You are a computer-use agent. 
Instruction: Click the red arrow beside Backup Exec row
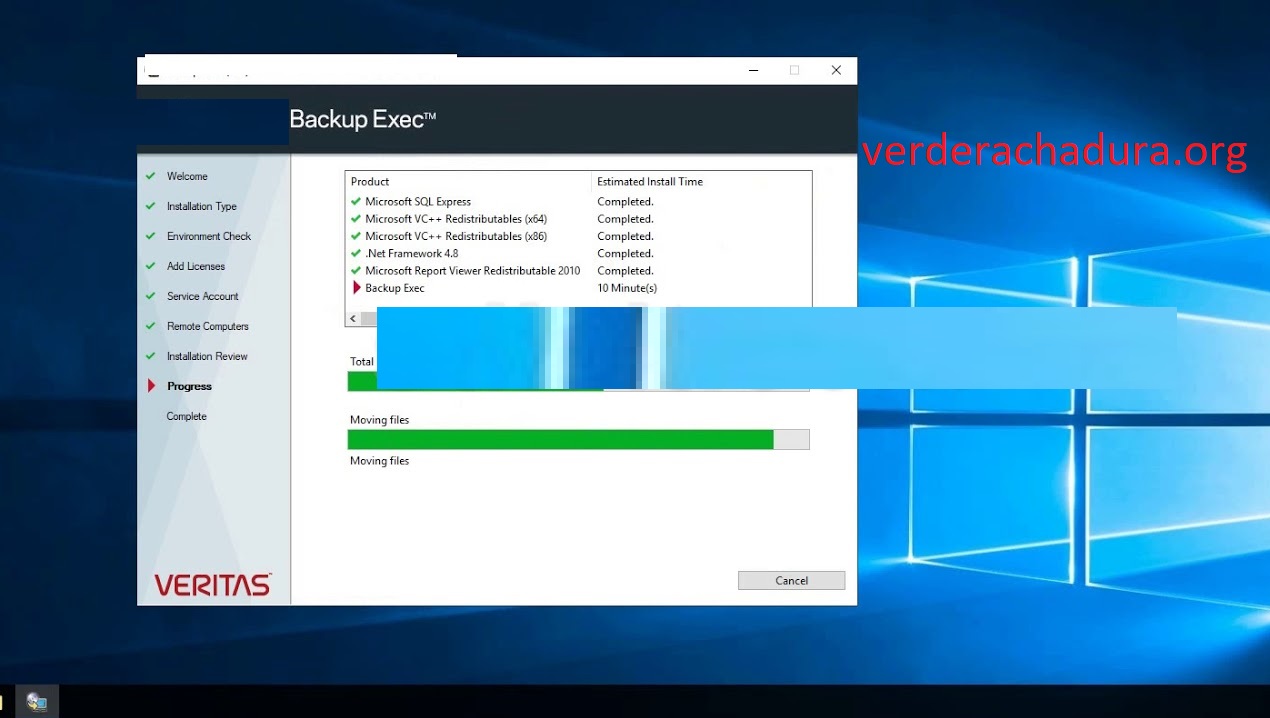tap(357, 288)
